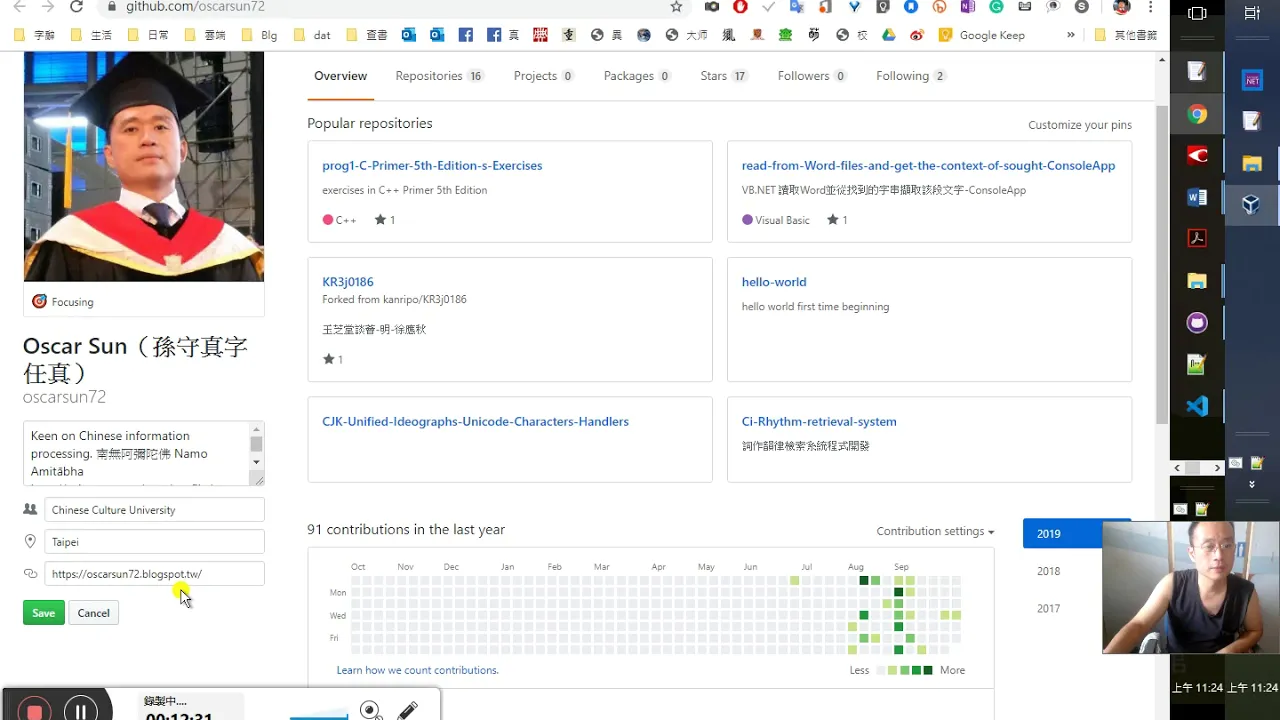Select the recorder pen annotation tool
Screen dimensions: 1280x720
[408, 710]
